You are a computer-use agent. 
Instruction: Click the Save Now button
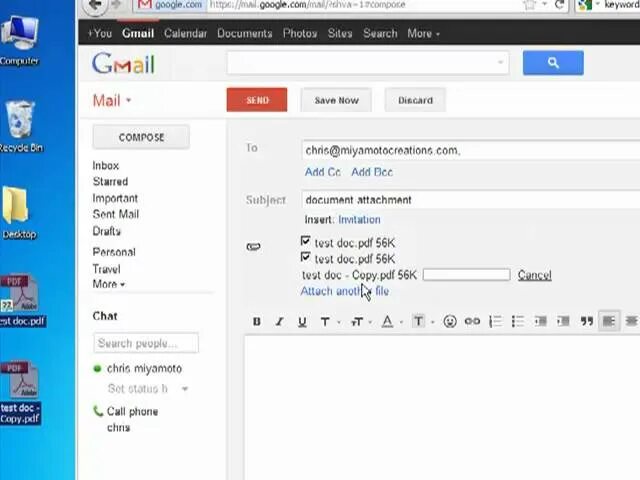(336, 100)
